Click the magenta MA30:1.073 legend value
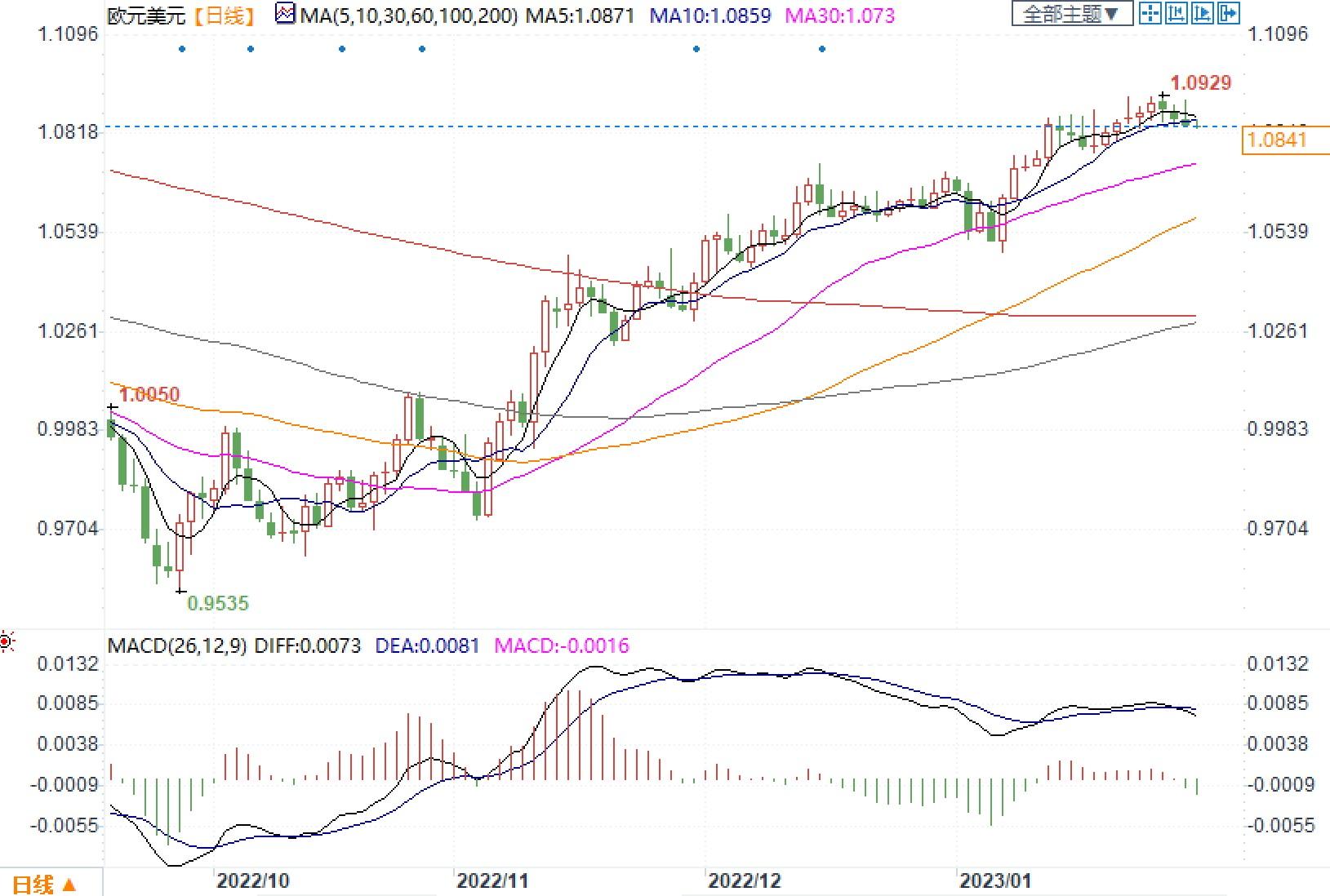This screenshot has height=896, width=1330. point(839,16)
